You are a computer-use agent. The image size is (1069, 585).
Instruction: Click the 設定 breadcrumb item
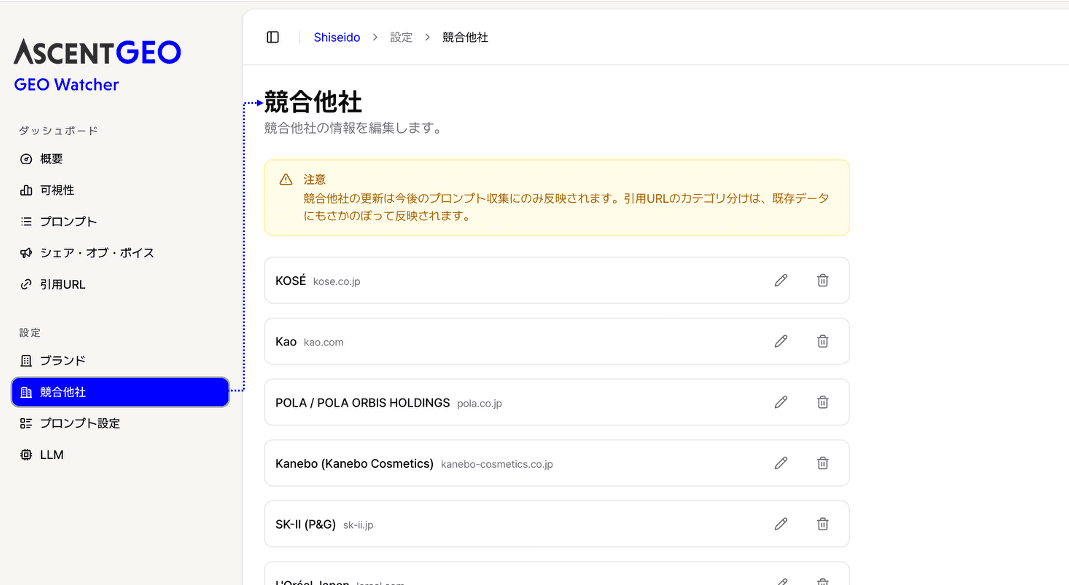[x=401, y=38]
